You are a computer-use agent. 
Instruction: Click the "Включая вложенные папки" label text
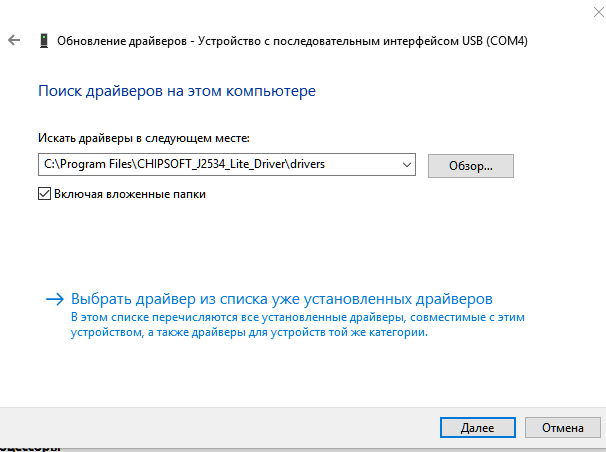(128, 195)
